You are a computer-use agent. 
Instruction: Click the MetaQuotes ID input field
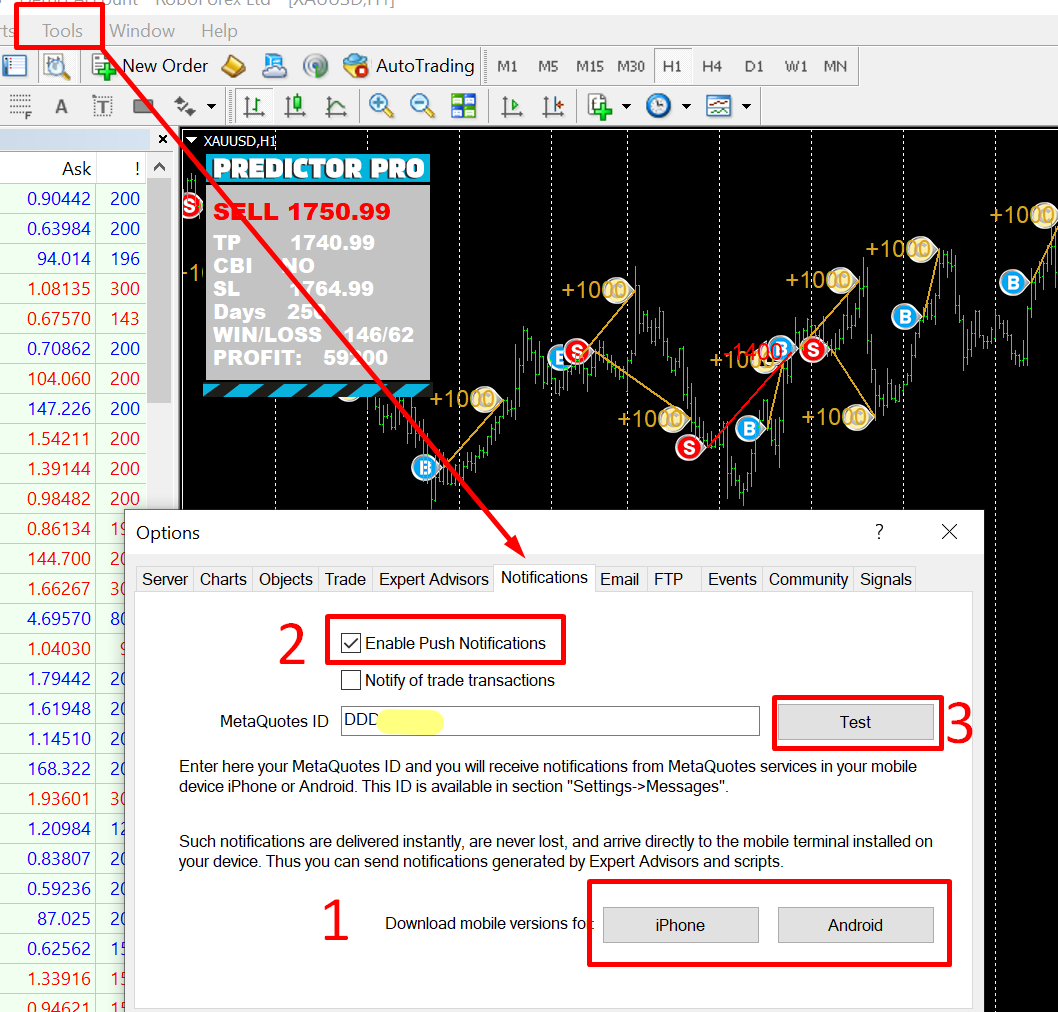click(x=550, y=721)
